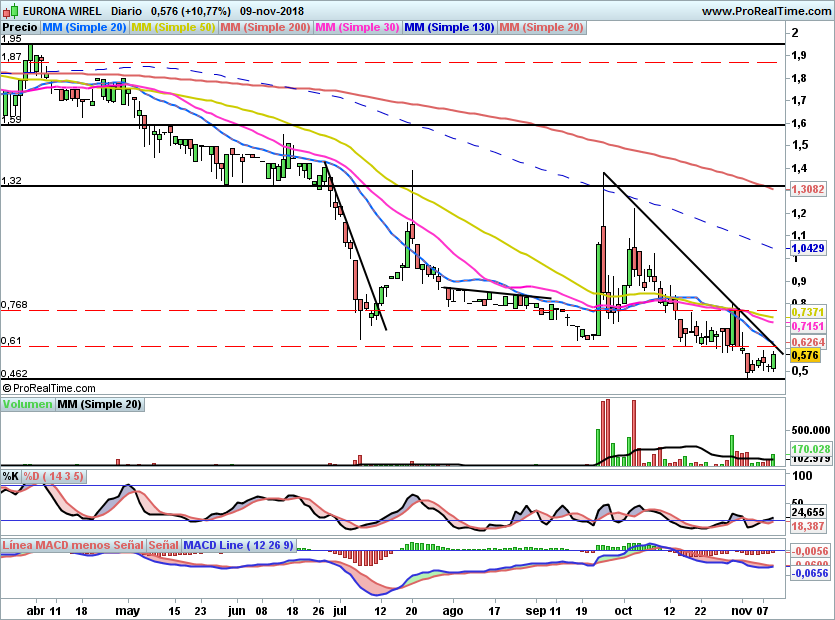Click the 1,59 support level label
835x620 pixels.
pos(11,119)
